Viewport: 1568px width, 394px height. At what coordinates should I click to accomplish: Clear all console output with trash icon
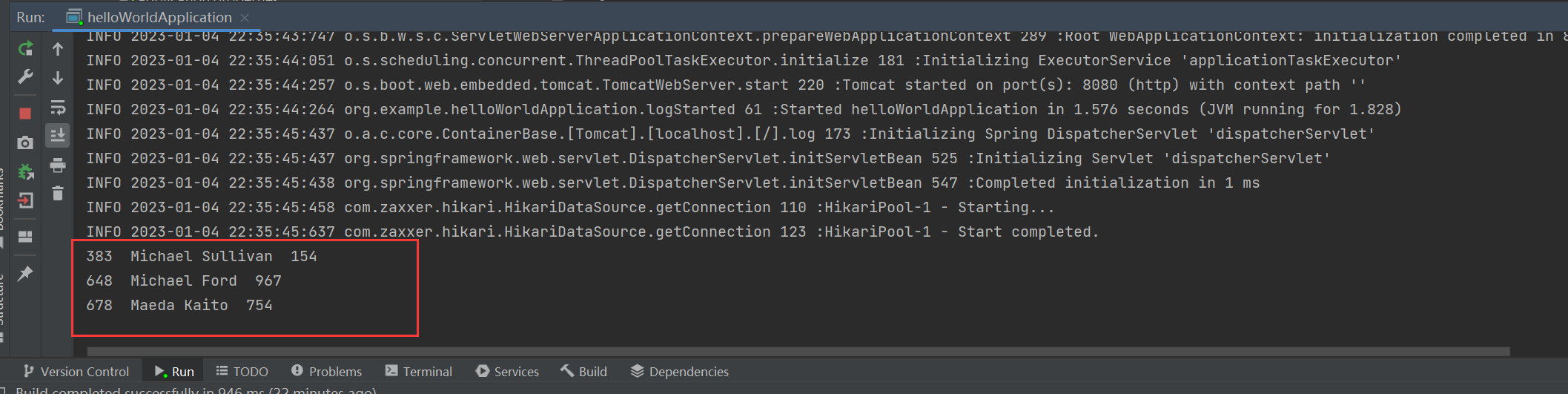click(58, 194)
